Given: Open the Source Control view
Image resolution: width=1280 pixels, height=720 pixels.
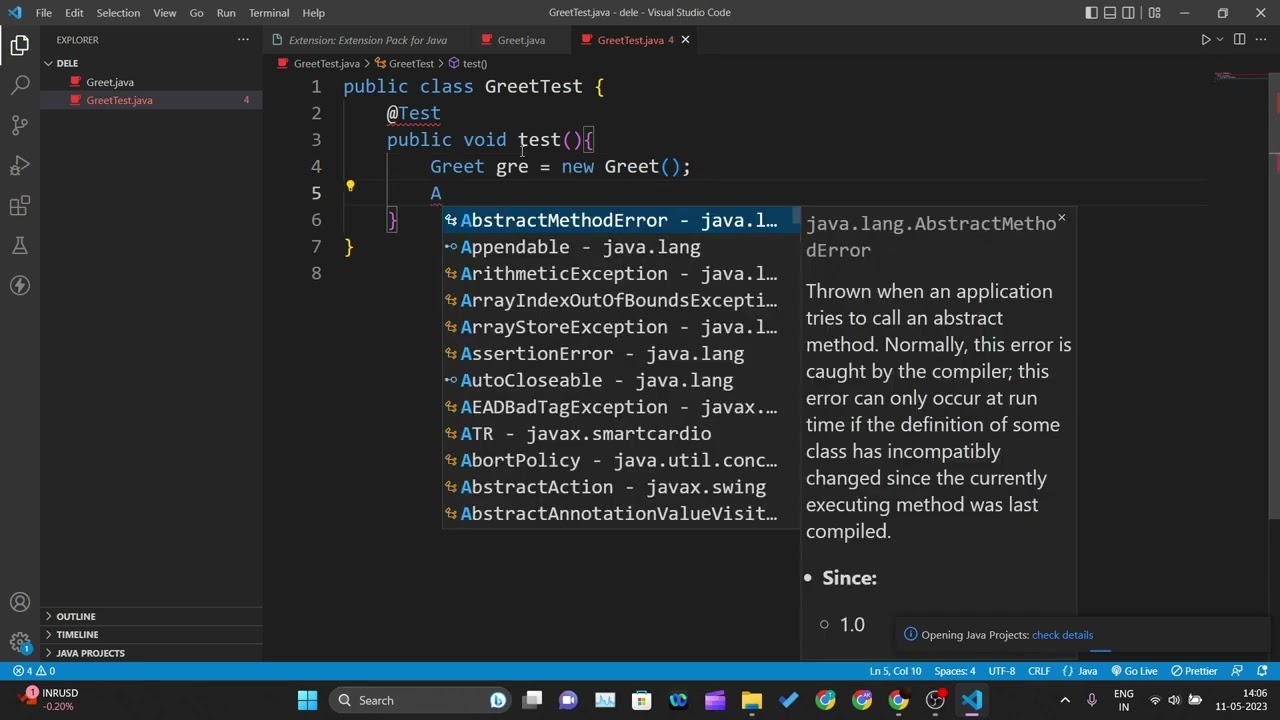Looking at the screenshot, I should (x=20, y=125).
